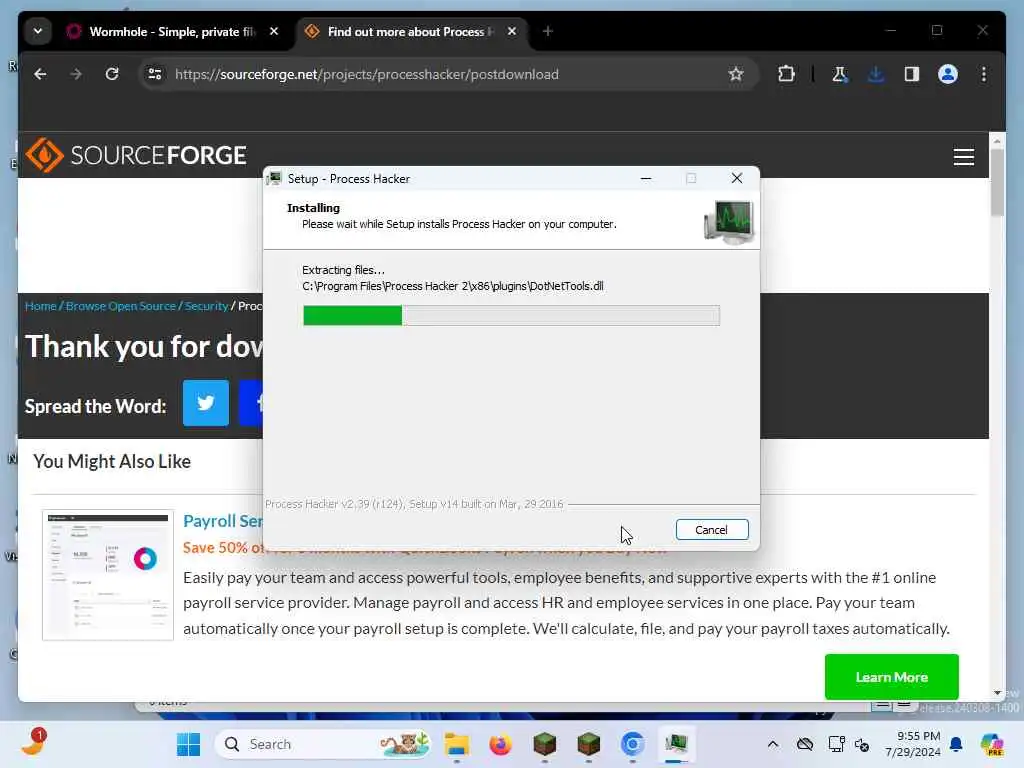Open the network display tray icon

[x=836, y=744]
